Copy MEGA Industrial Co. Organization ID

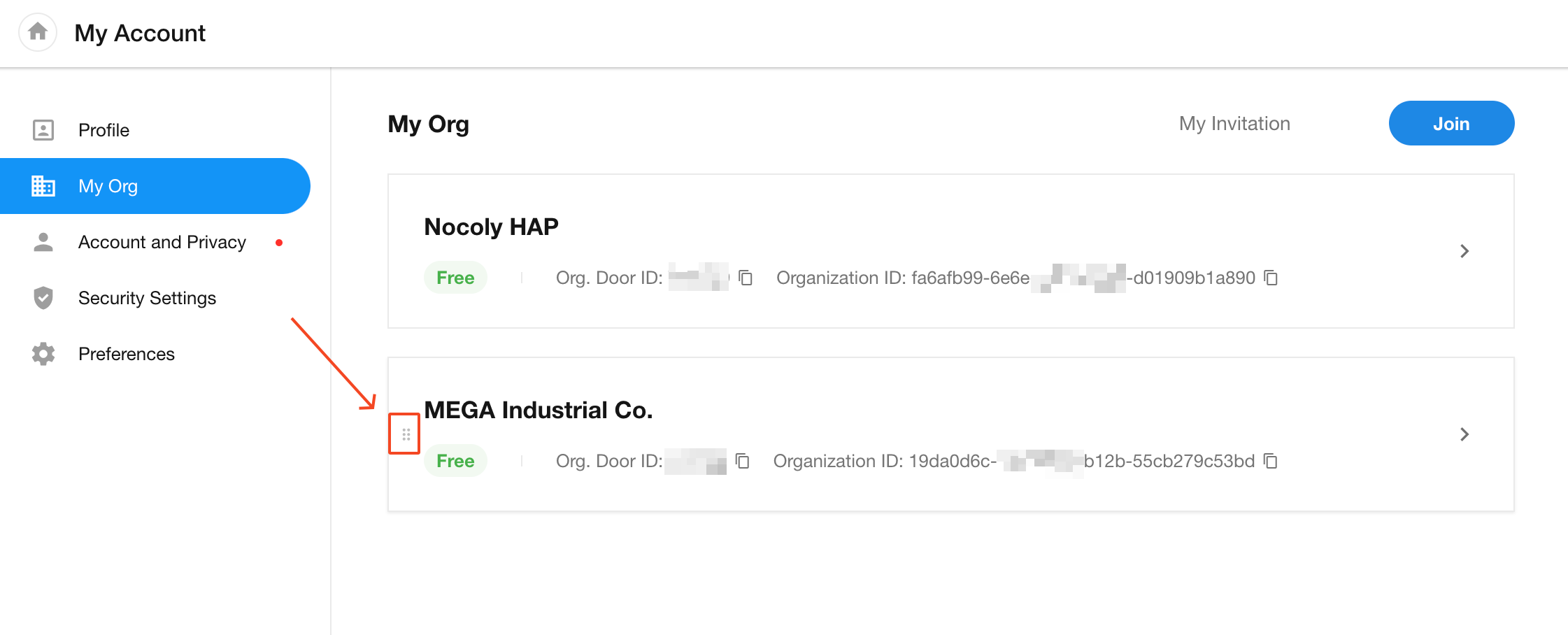click(x=1271, y=462)
